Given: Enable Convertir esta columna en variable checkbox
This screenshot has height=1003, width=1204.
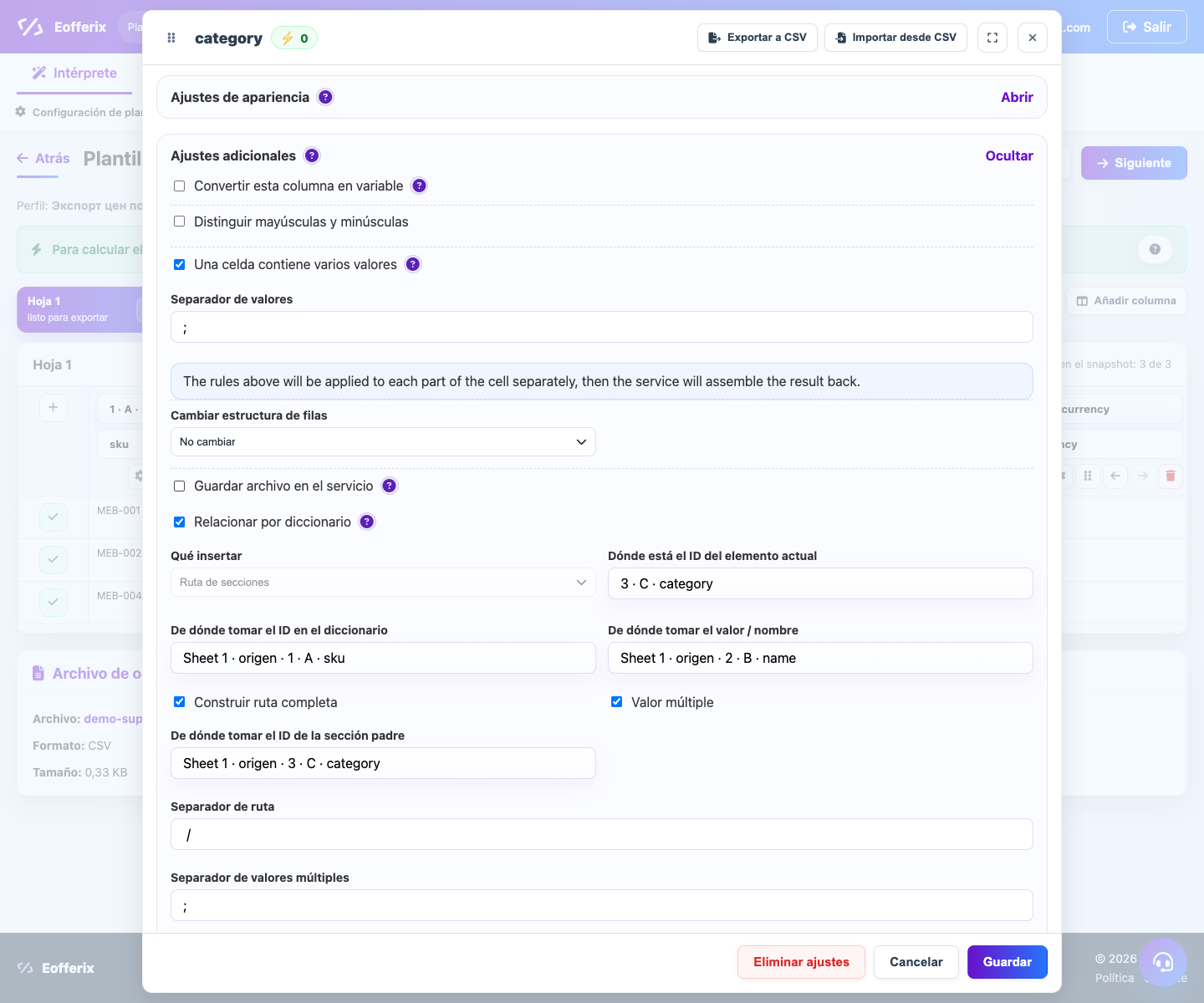Looking at the screenshot, I should [x=179, y=186].
